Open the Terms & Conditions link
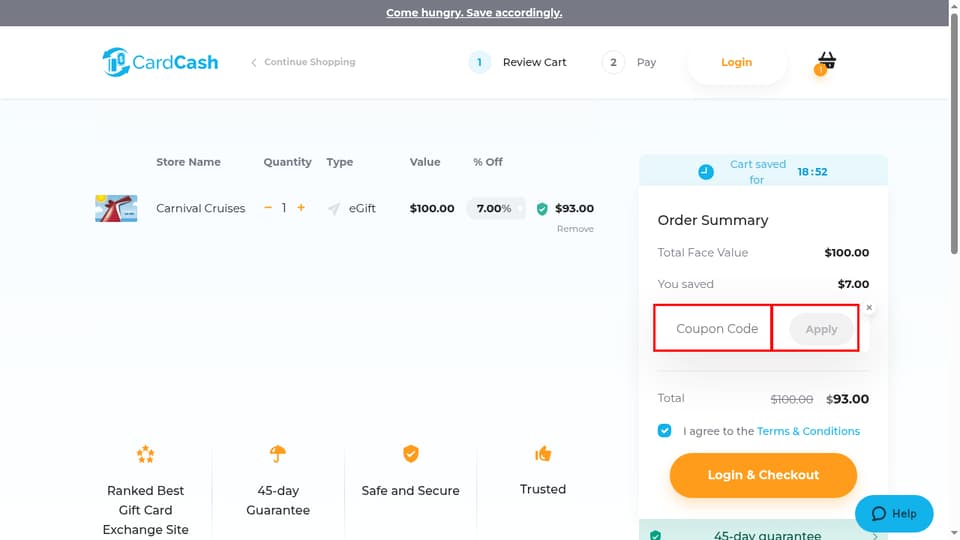The height and width of the screenshot is (540, 960). pyautogui.click(x=808, y=431)
